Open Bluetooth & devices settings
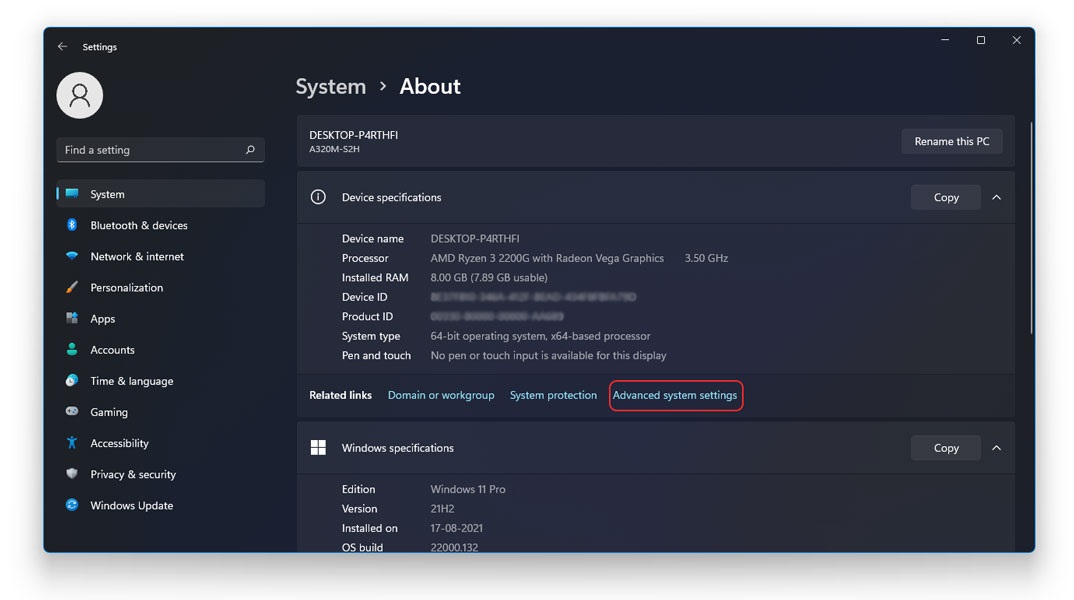Screen dimensions: 1074x600 tap(139, 225)
